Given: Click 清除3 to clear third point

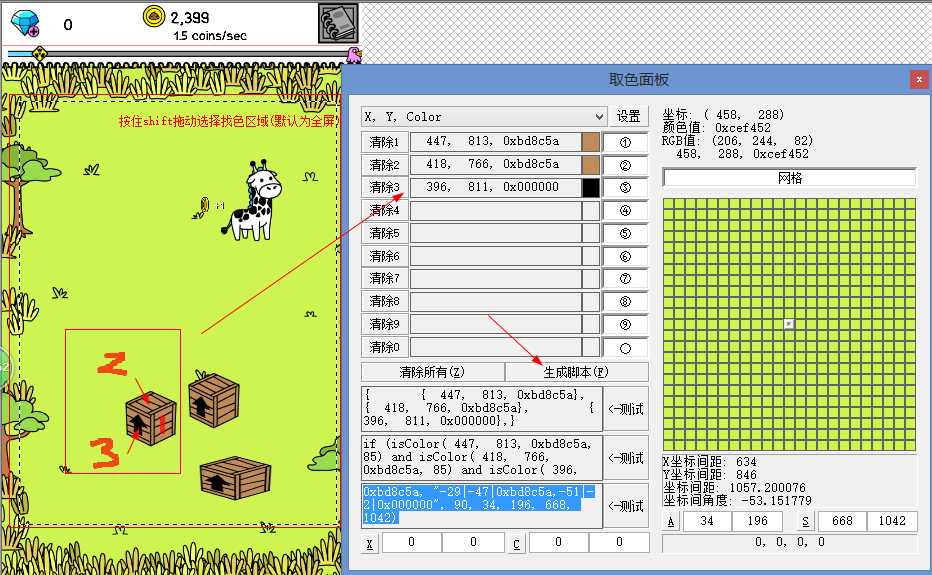Looking at the screenshot, I should click(385, 187).
